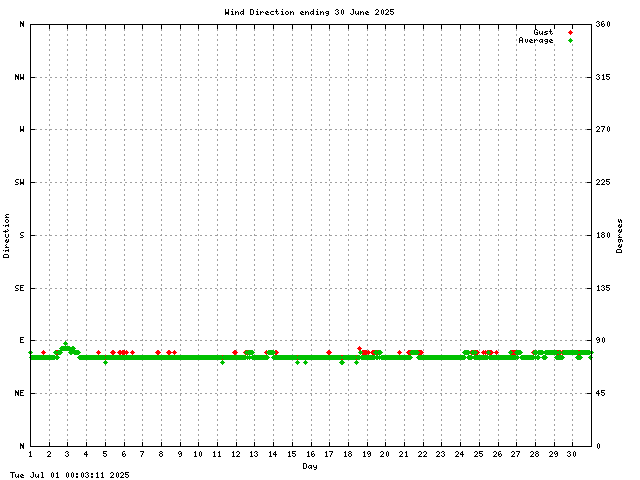The width and height of the screenshot is (640, 480).
Task: Click the green Average legend marker
Action: (x=570, y=40)
